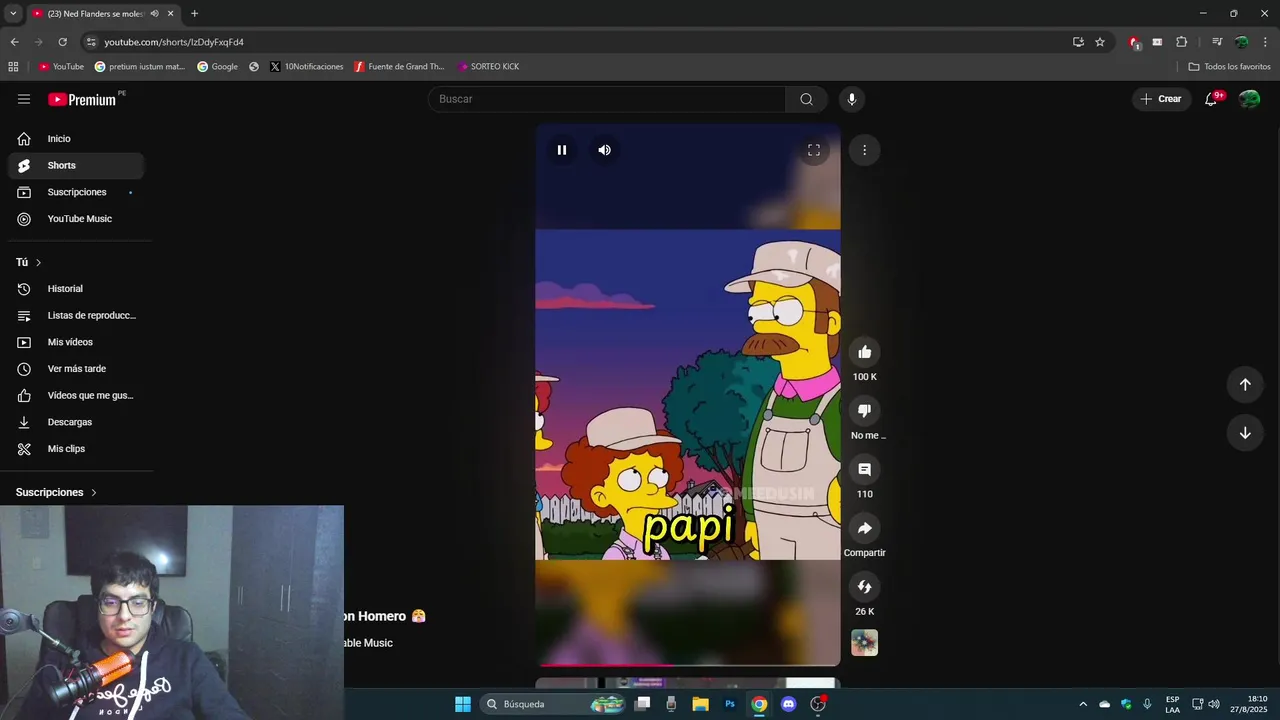Viewport: 1280px width, 720px height.
Task: Open Photoshop from the taskbar
Action: 730,704
